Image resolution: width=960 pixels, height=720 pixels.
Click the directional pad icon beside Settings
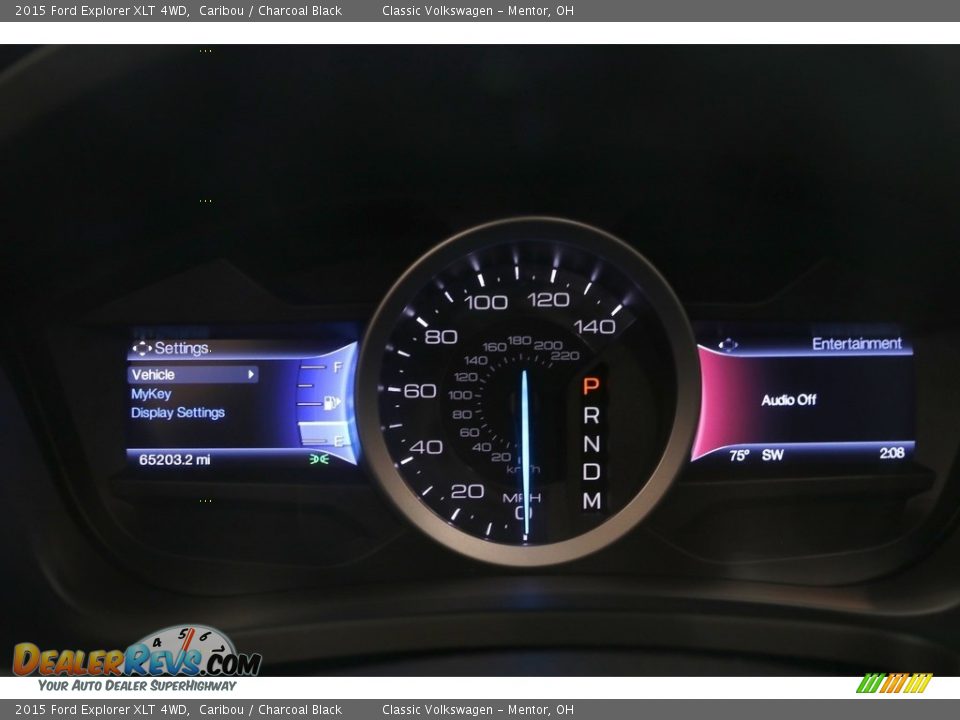141,348
